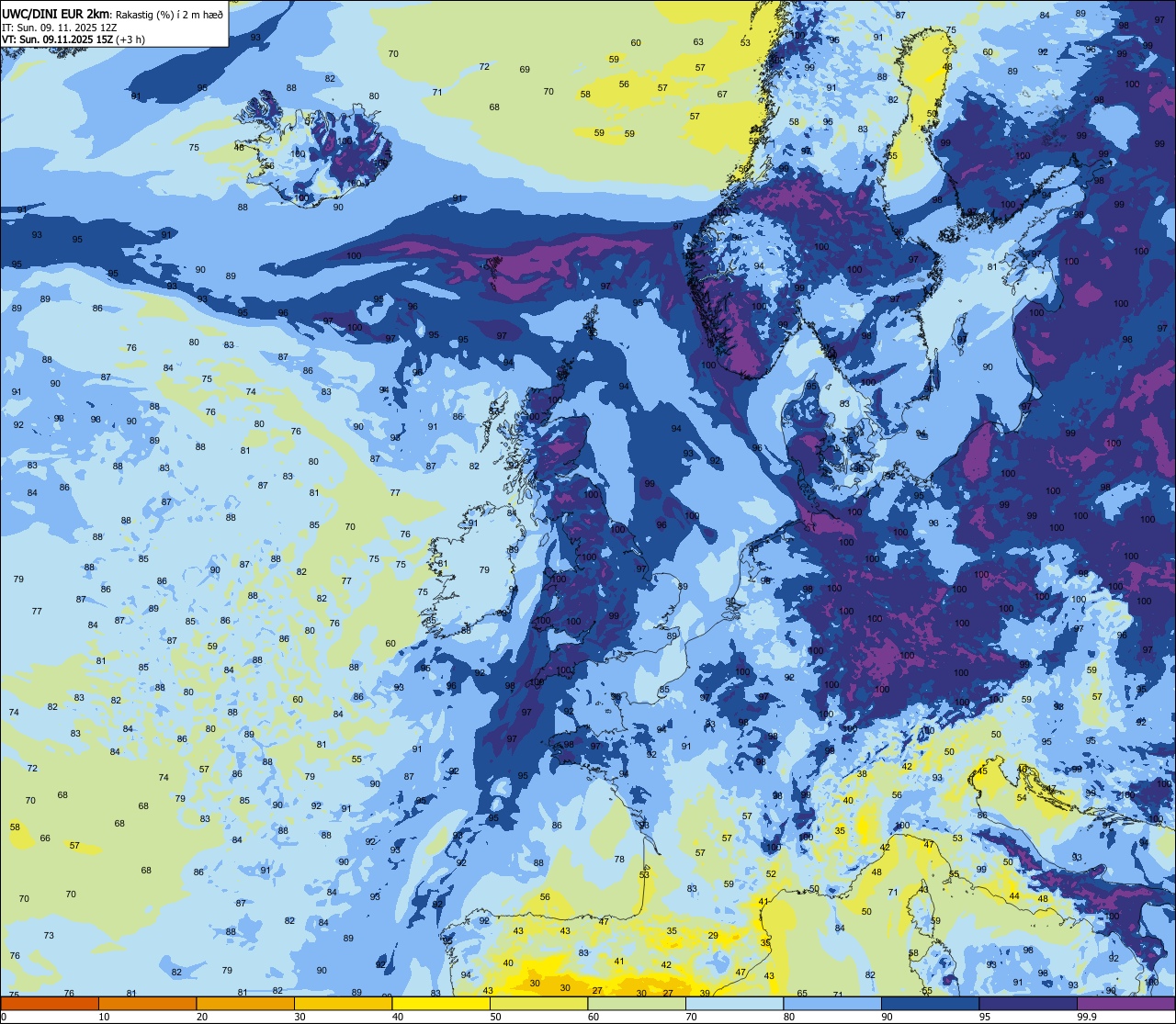The image size is (1176, 1024).
Task: Click the 'VT: Sun. 09.11.2025 15Z (+3 h)' line
Action: point(73,39)
